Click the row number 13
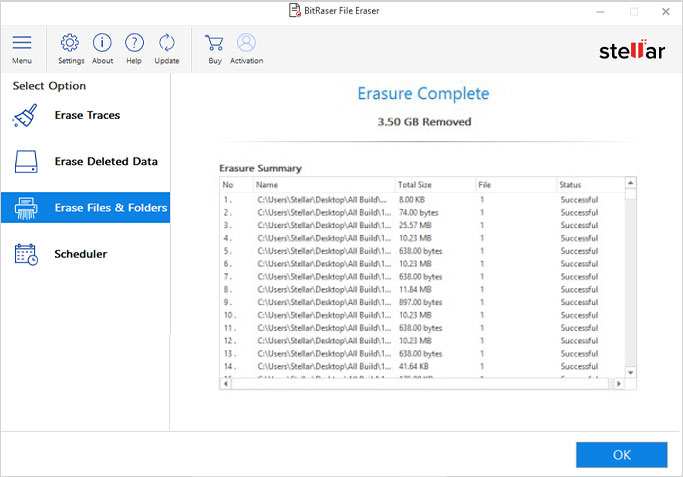Image resolution: width=683 pixels, height=477 pixels. [230, 354]
